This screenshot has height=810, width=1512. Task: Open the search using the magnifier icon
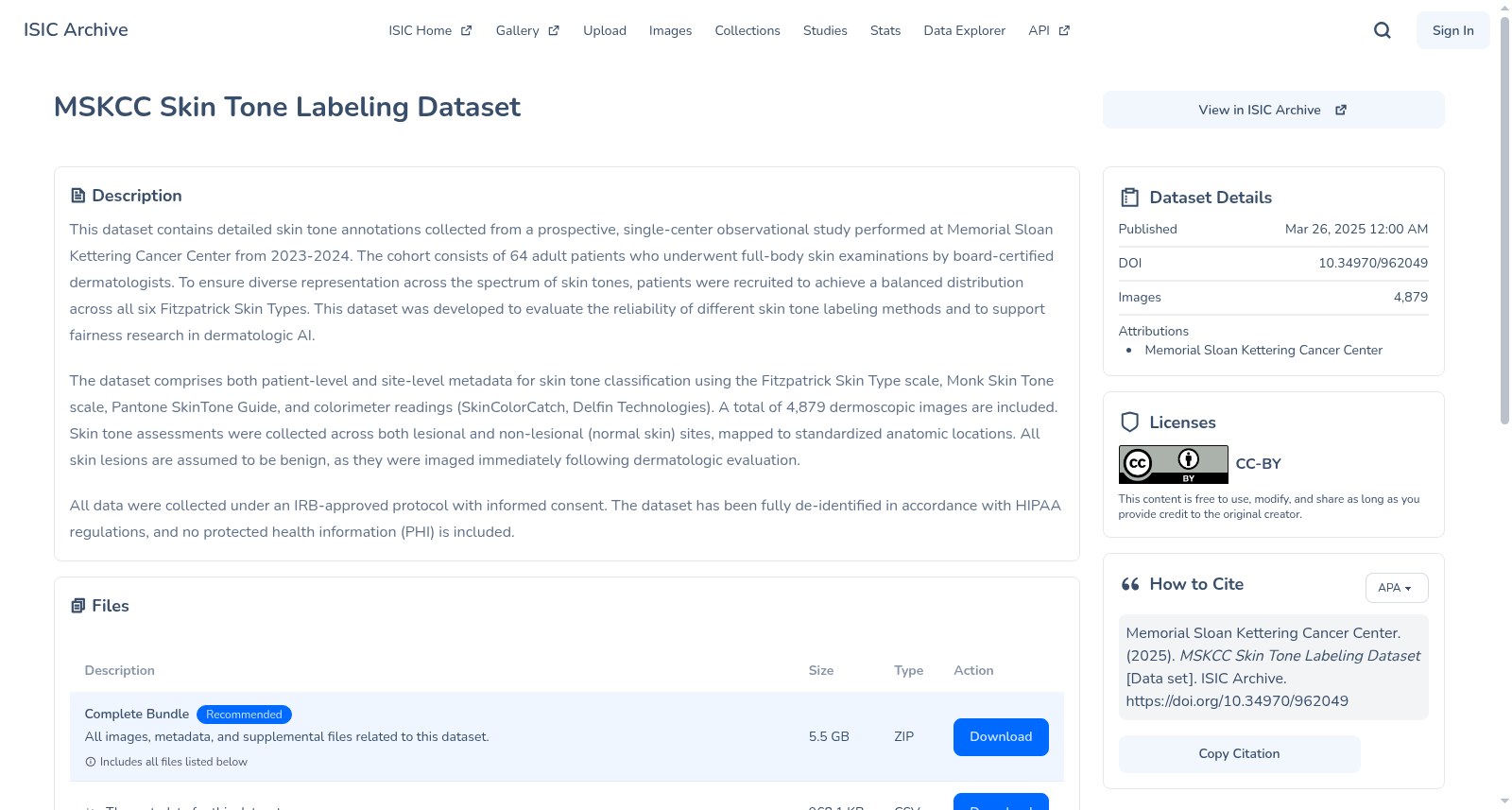[x=1383, y=30]
